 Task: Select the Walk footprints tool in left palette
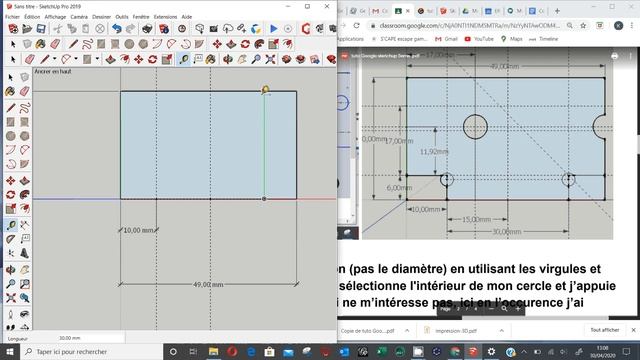[x=11, y=327]
